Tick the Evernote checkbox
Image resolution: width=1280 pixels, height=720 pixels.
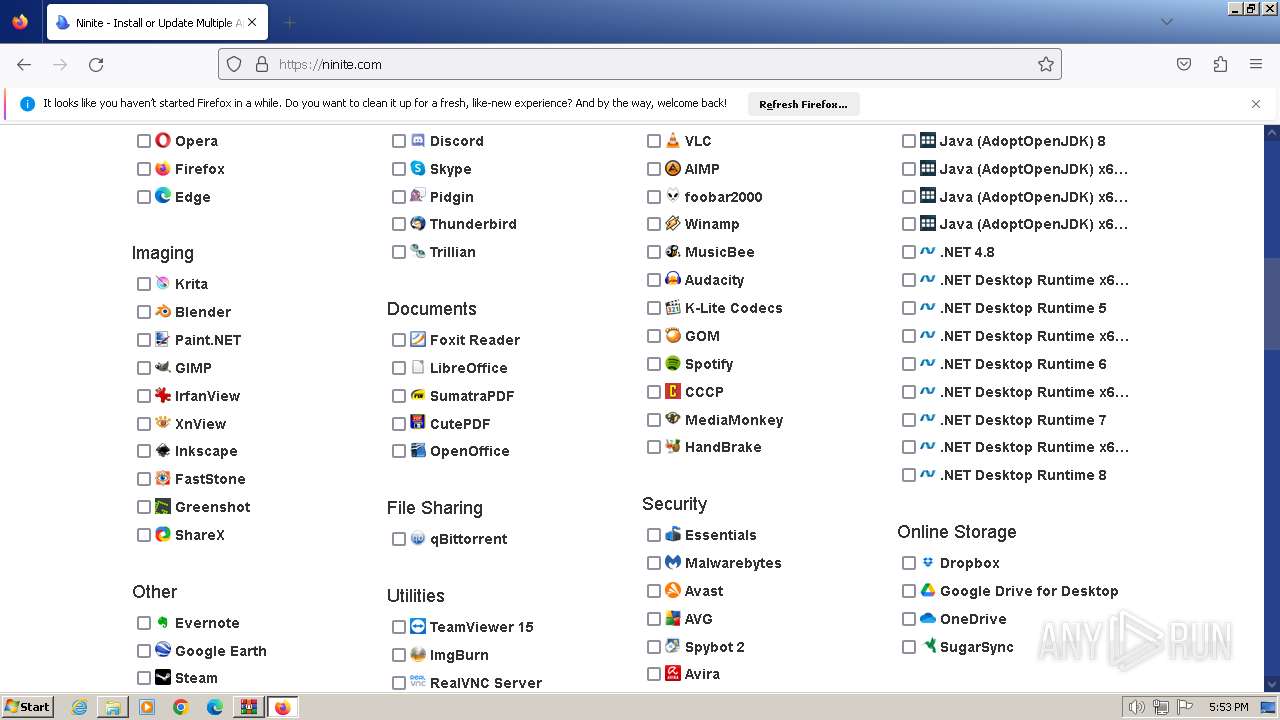click(x=144, y=623)
